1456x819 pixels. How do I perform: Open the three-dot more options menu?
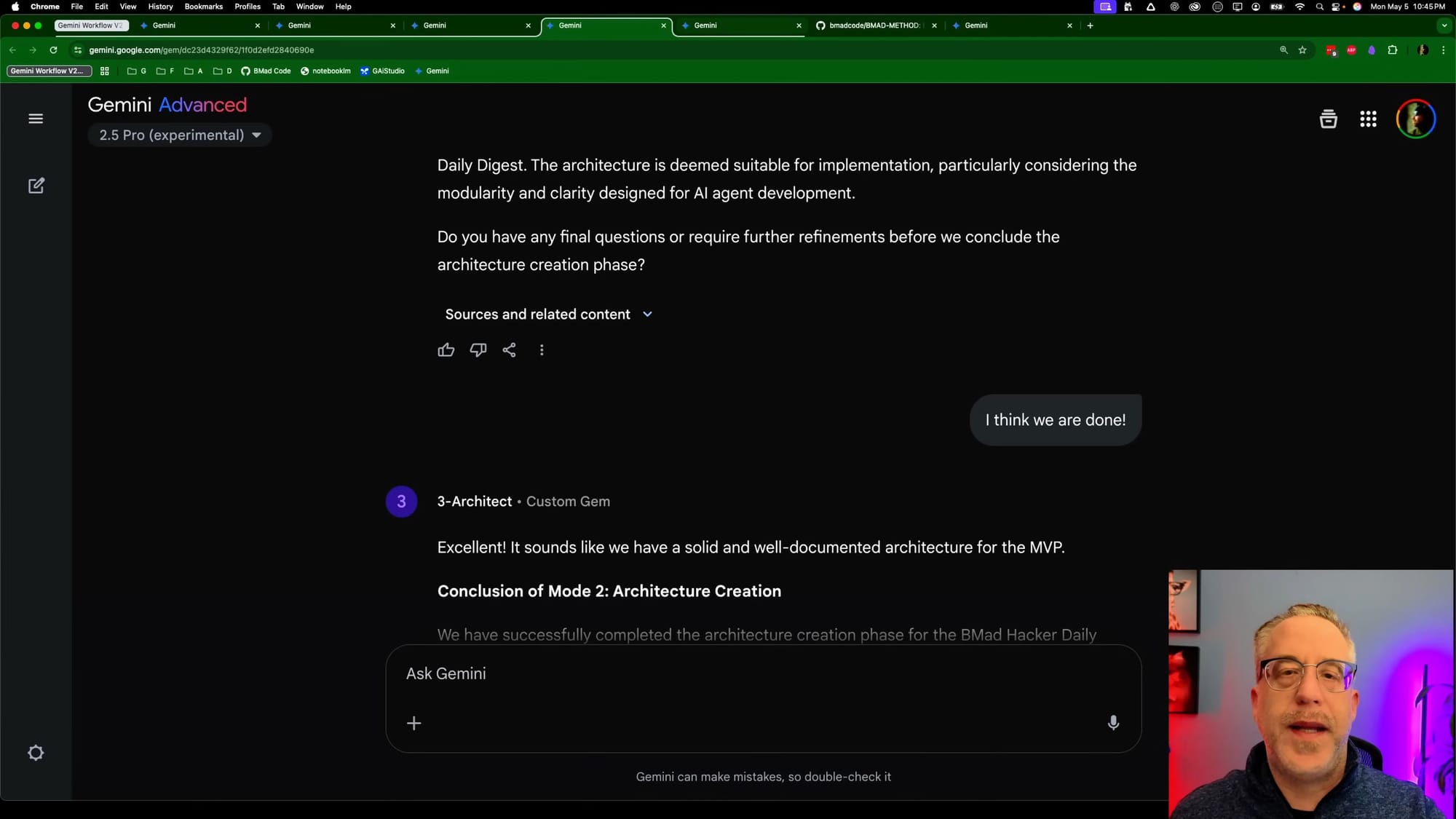tap(542, 350)
